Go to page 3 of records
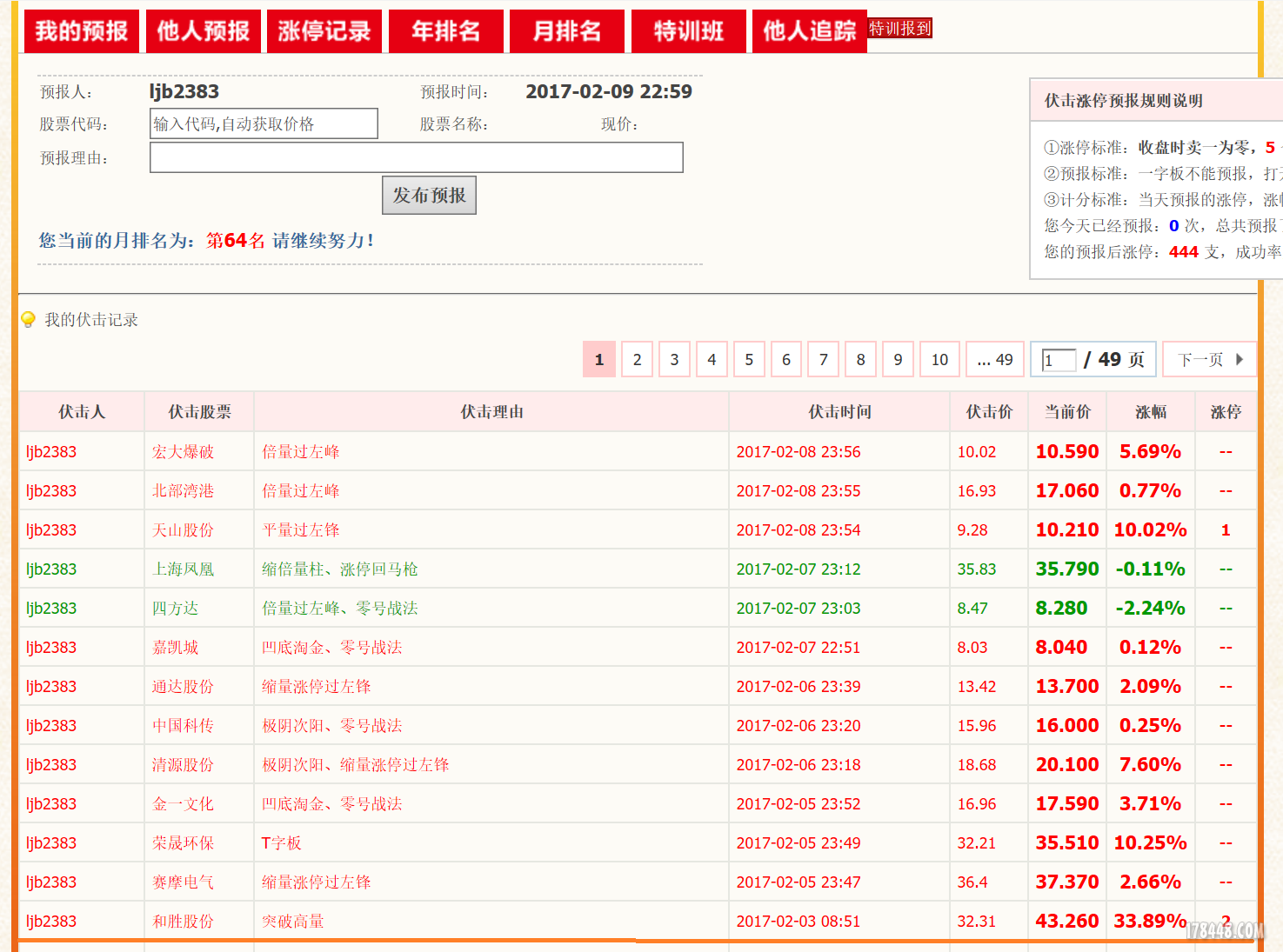The height and width of the screenshot is (952, 1283). [674, 359]
